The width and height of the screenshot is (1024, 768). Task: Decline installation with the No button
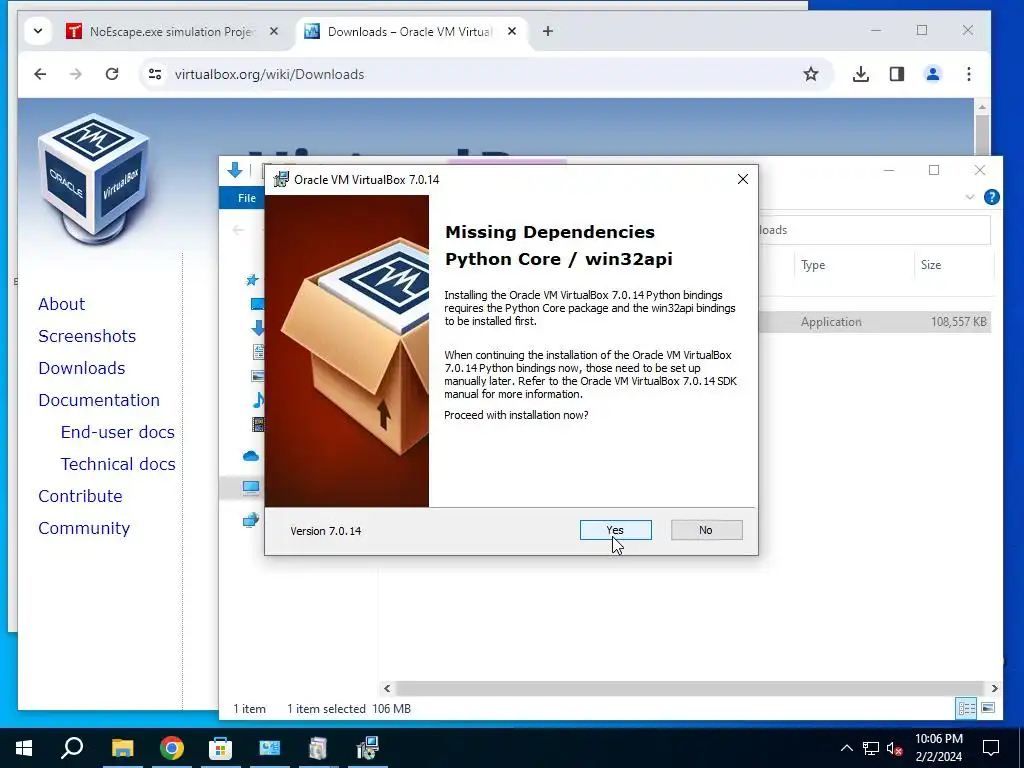706,530
